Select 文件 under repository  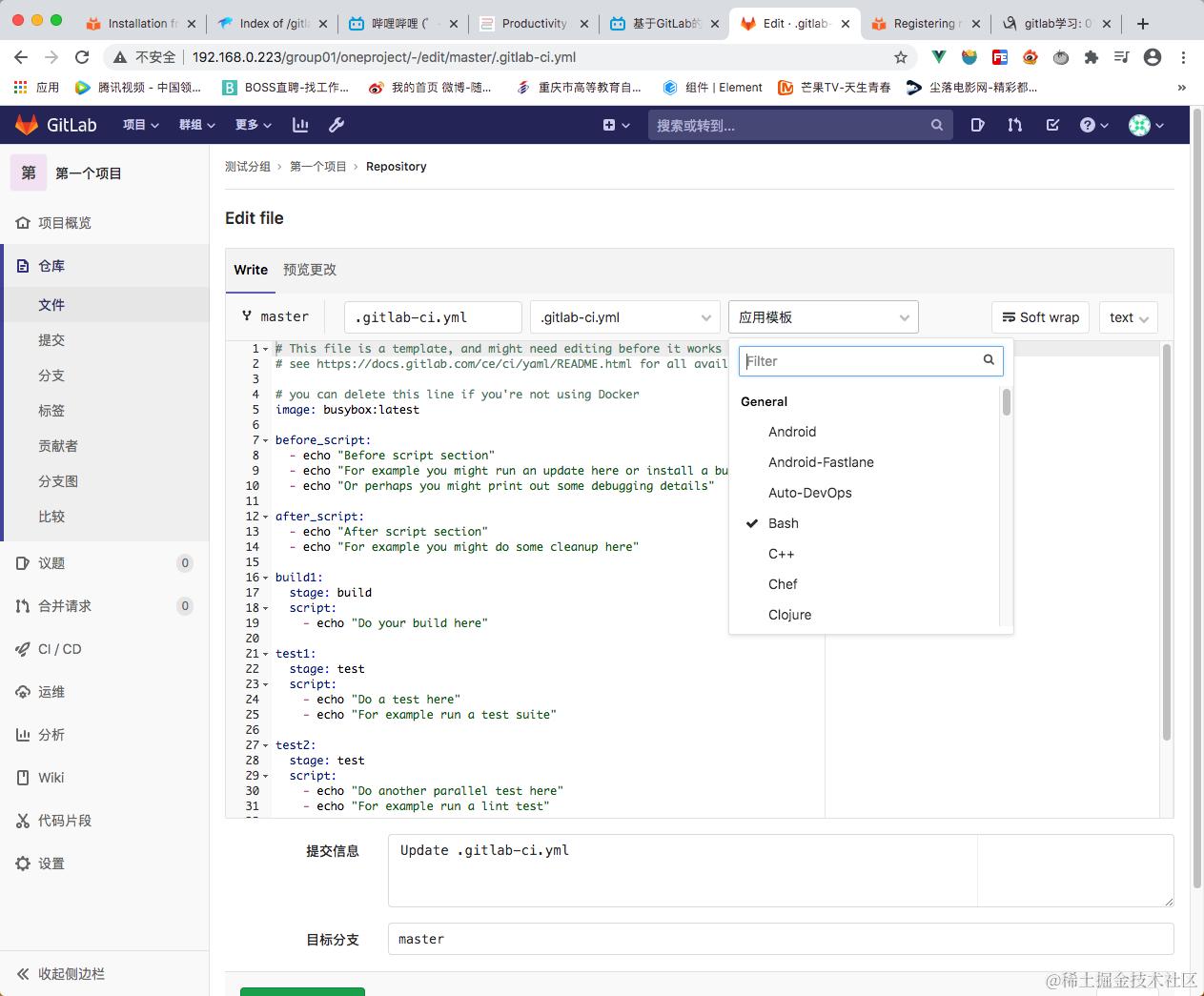105,305
